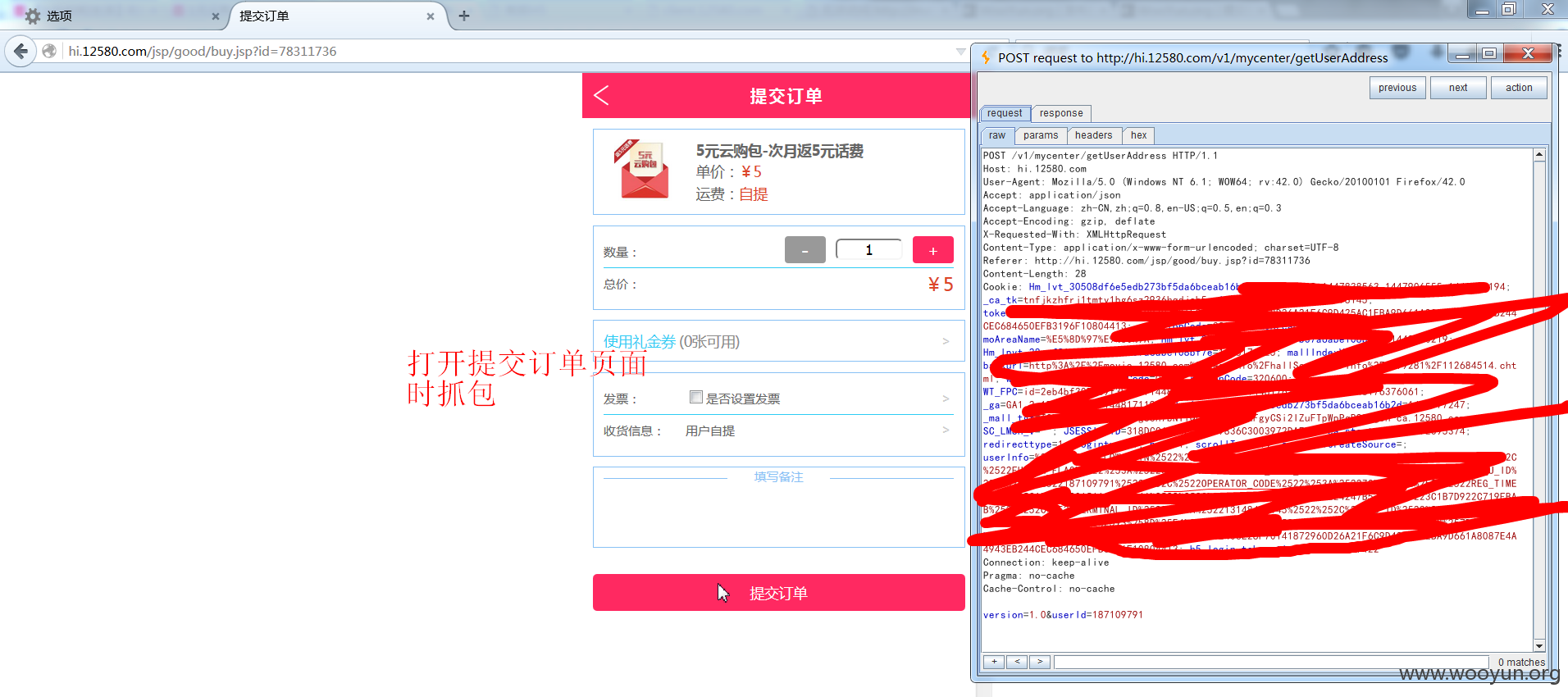The width and height of the screenshot is (1568, 697).
Task: Expand the 发票 invoice row chevron
Action: tap(946, 399)
